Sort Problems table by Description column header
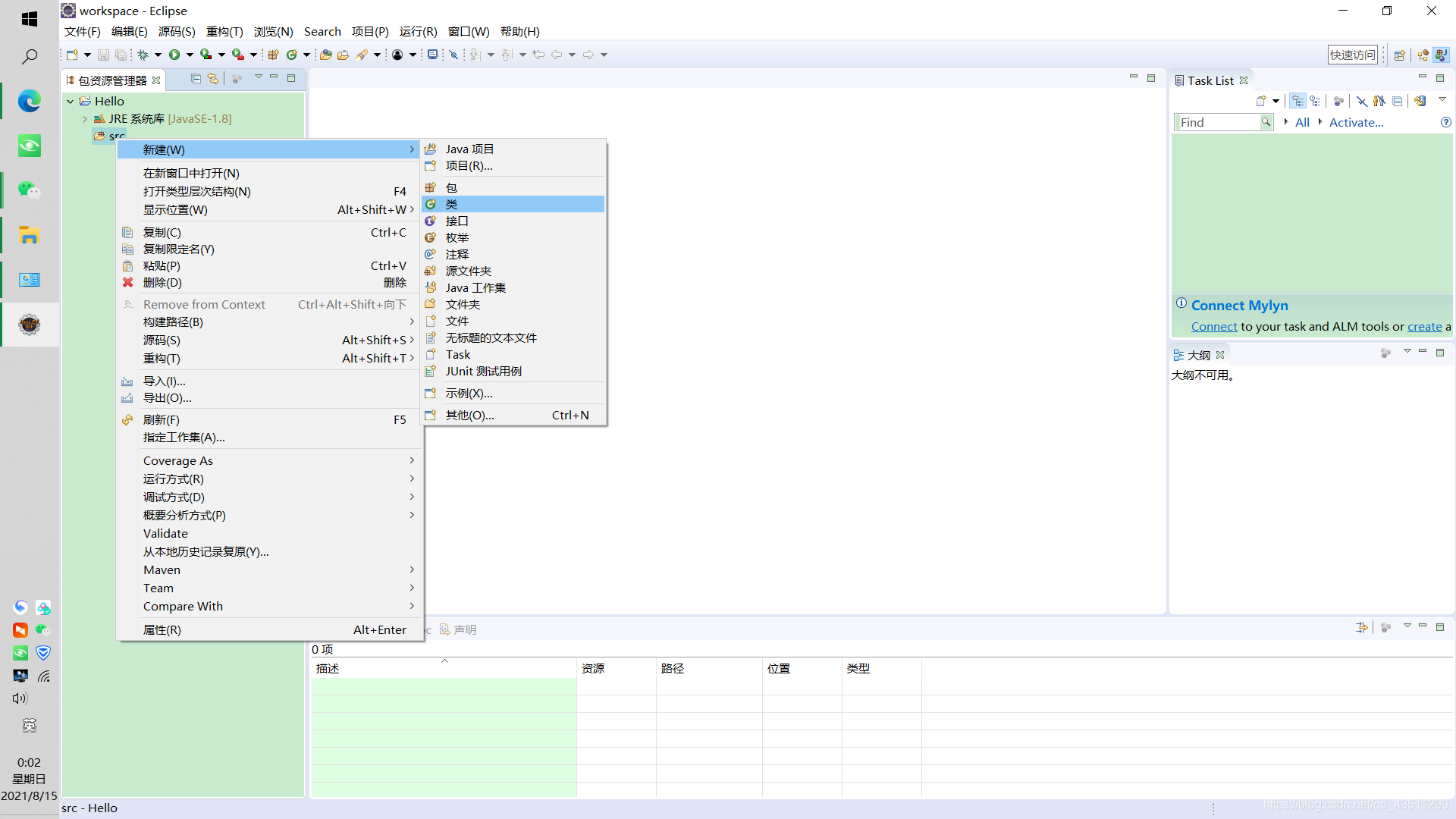This screenshot has height=819, width=1456. (x=444, y=668)
